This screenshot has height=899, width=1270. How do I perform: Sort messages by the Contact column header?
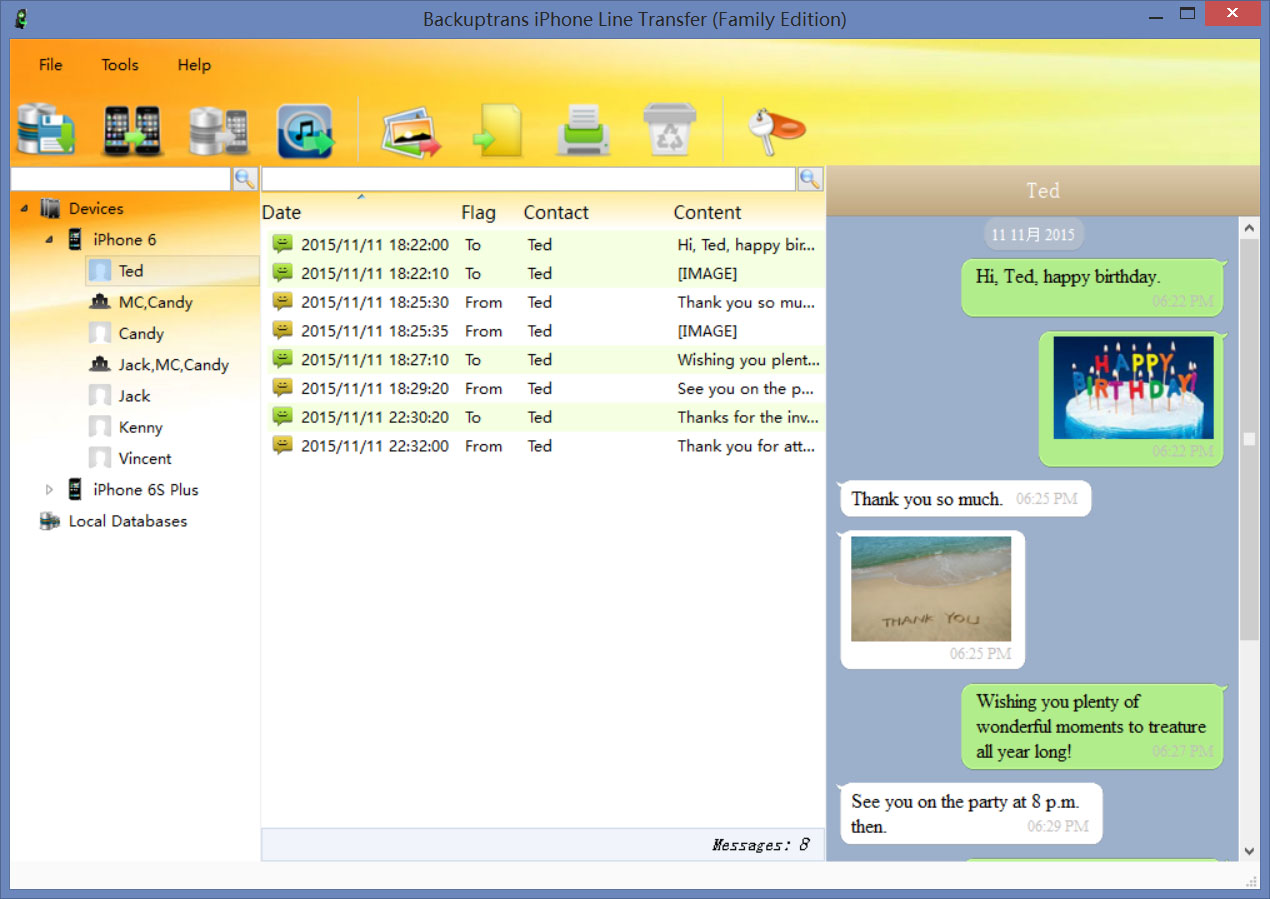(556, 212)
